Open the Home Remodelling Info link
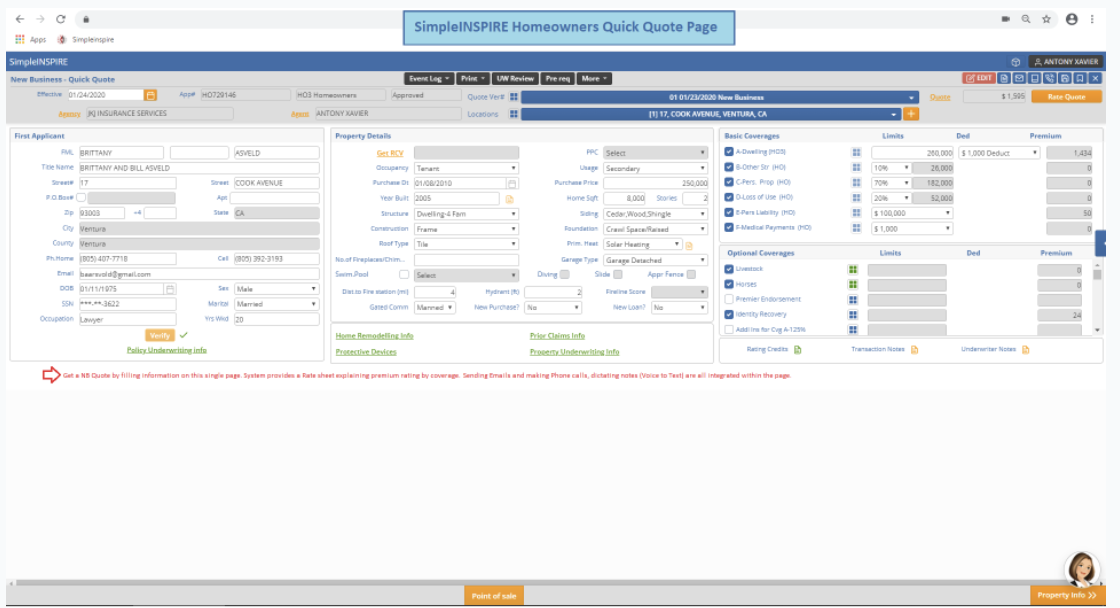 374,336
